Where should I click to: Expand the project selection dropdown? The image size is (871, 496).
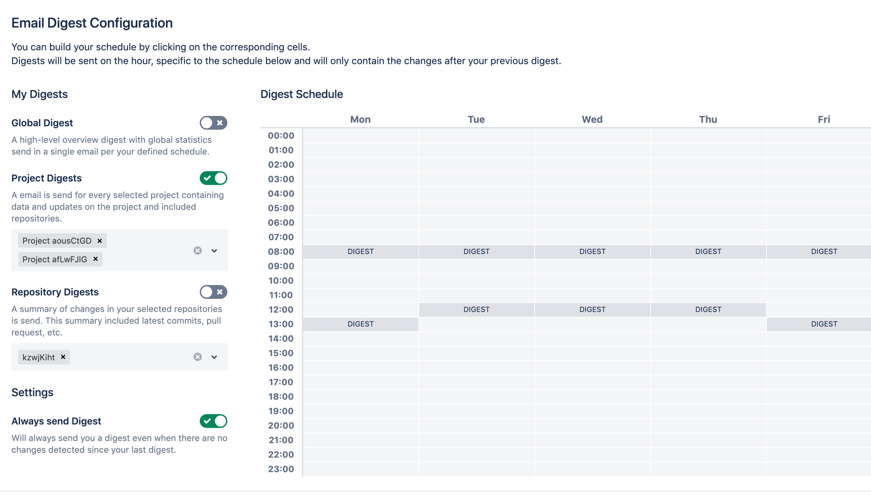click(x=214, y=251)
